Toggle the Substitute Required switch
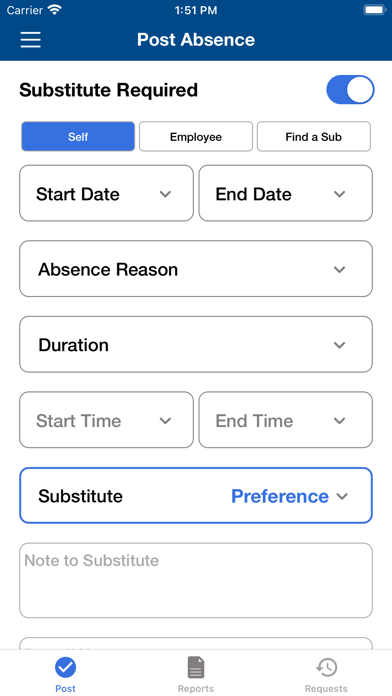Image resolution: width=392 pixels, height=696 pixels. click(350, 90)
